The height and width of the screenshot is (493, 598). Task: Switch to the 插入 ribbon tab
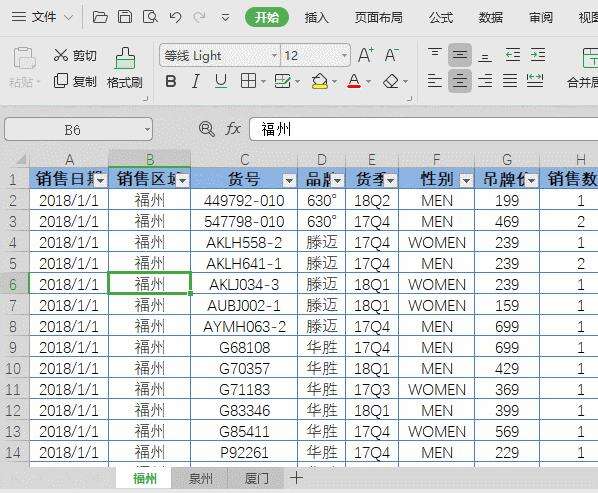[317, 17]
